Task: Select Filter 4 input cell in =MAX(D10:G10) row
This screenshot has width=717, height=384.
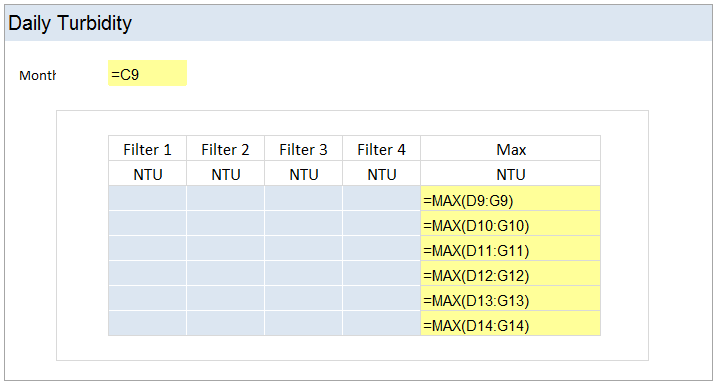Action: coord(381,223)
